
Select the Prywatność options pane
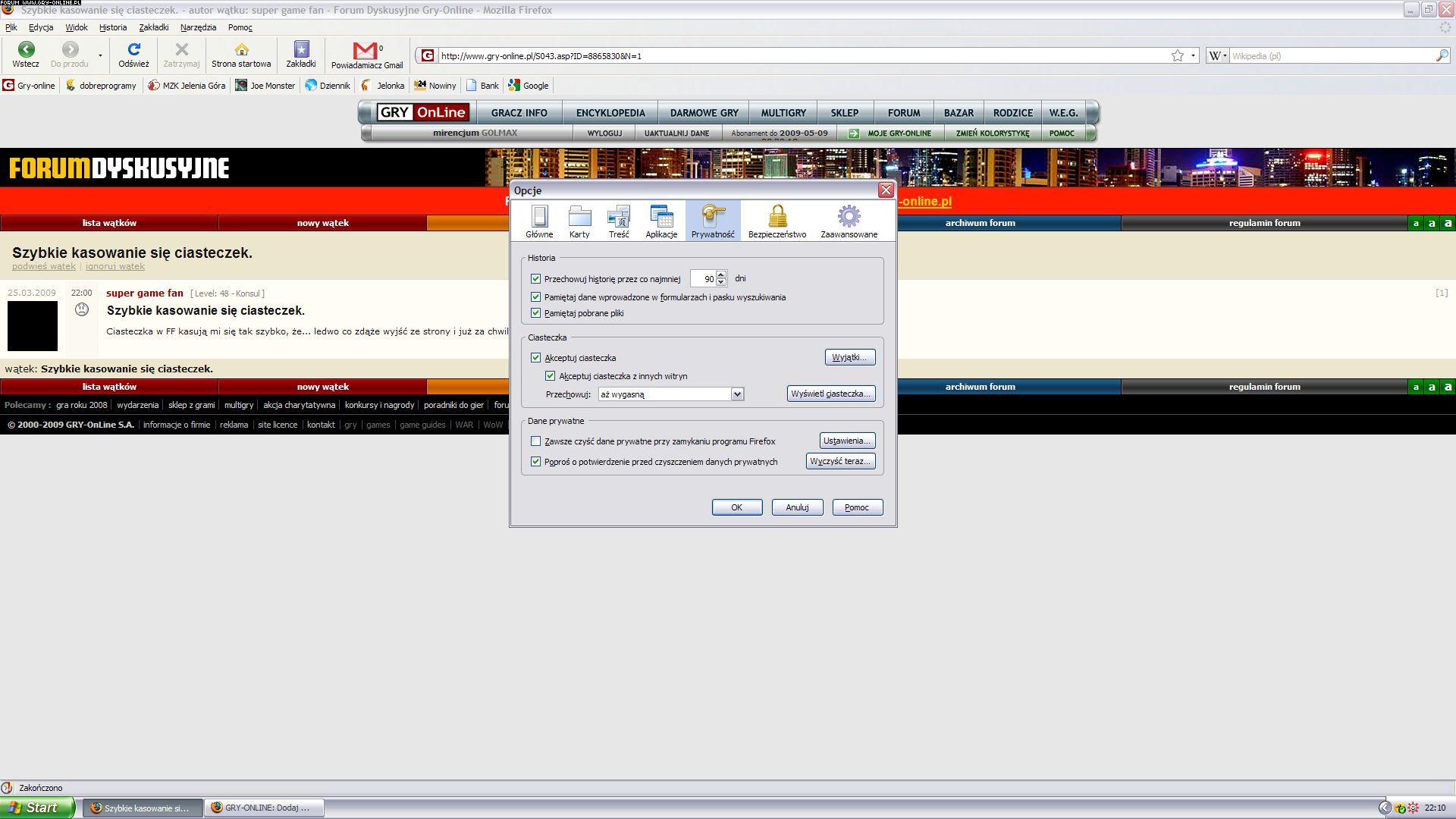[713, 221]
